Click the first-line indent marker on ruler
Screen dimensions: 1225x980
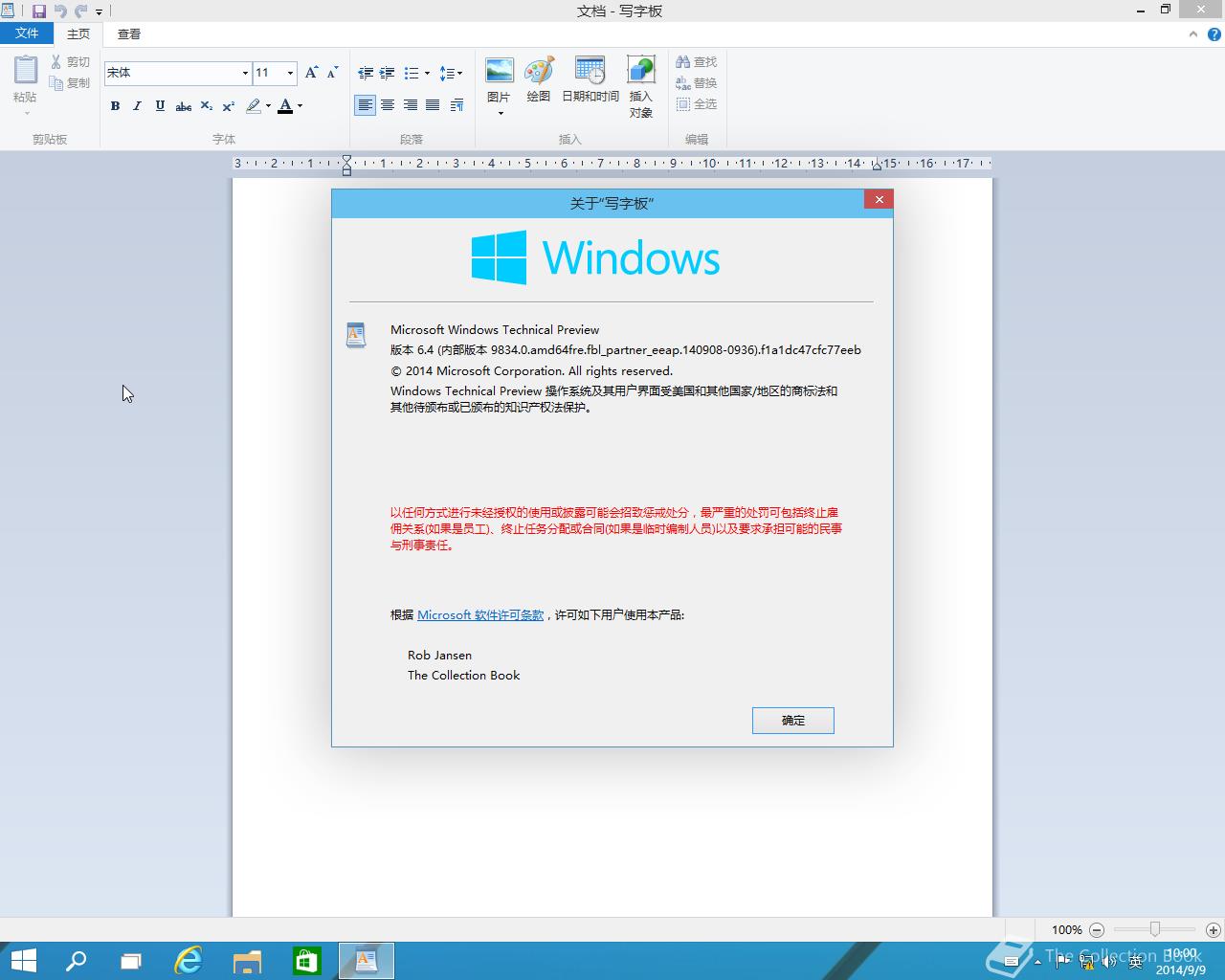[x=346, y=159]
